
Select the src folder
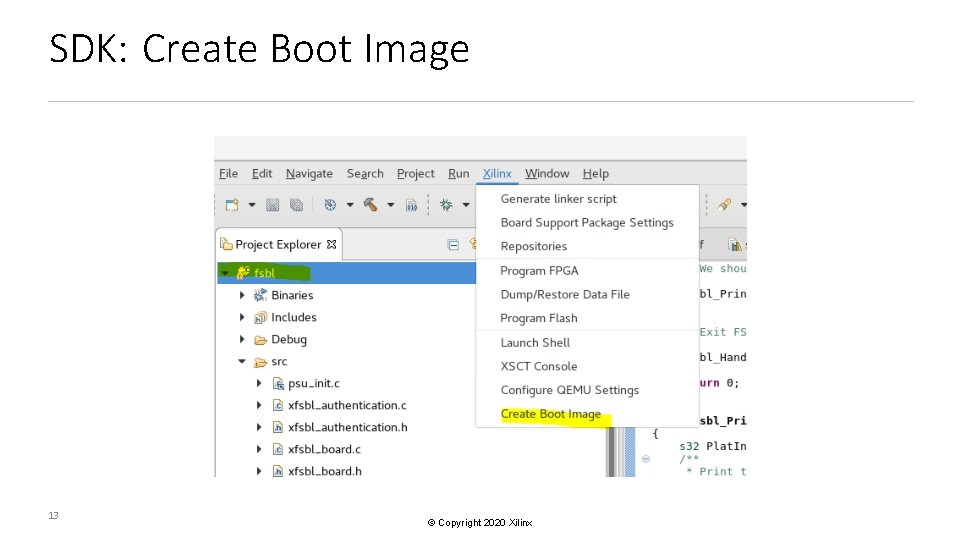[279, 361]
